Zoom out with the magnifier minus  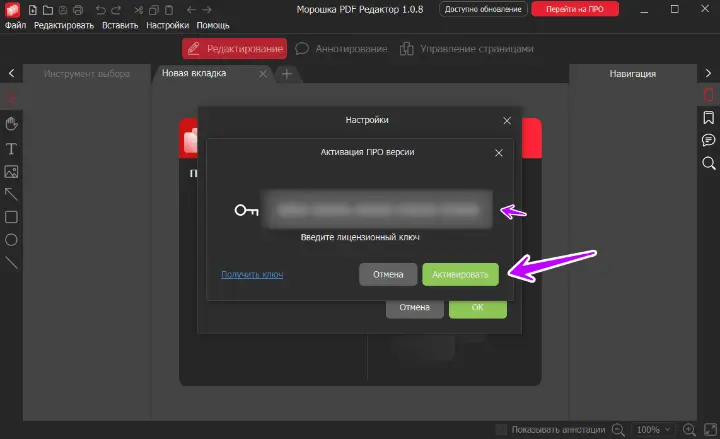(619, 430)
